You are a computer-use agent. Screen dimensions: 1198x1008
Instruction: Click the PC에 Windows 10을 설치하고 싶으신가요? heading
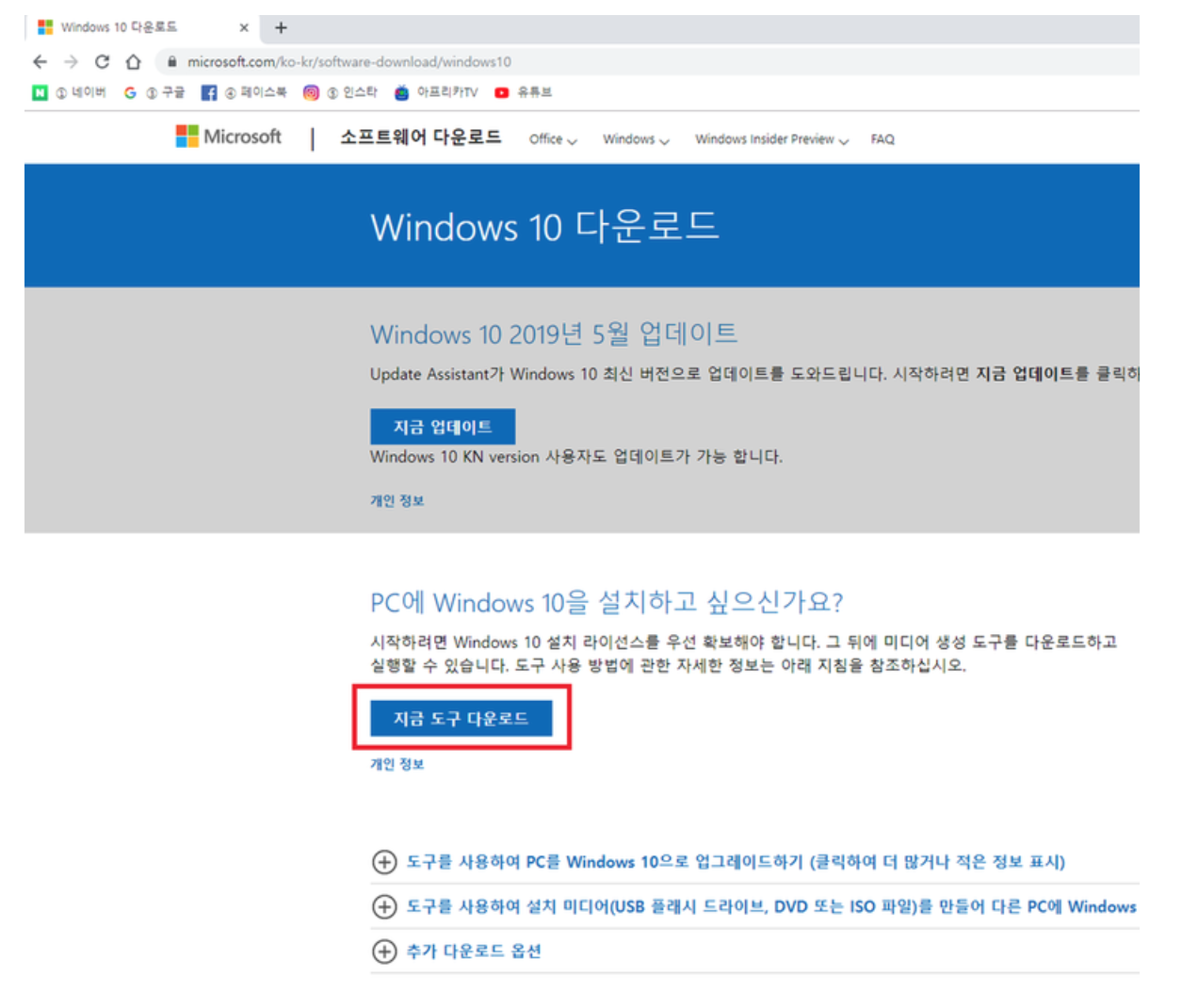[607, 602]
